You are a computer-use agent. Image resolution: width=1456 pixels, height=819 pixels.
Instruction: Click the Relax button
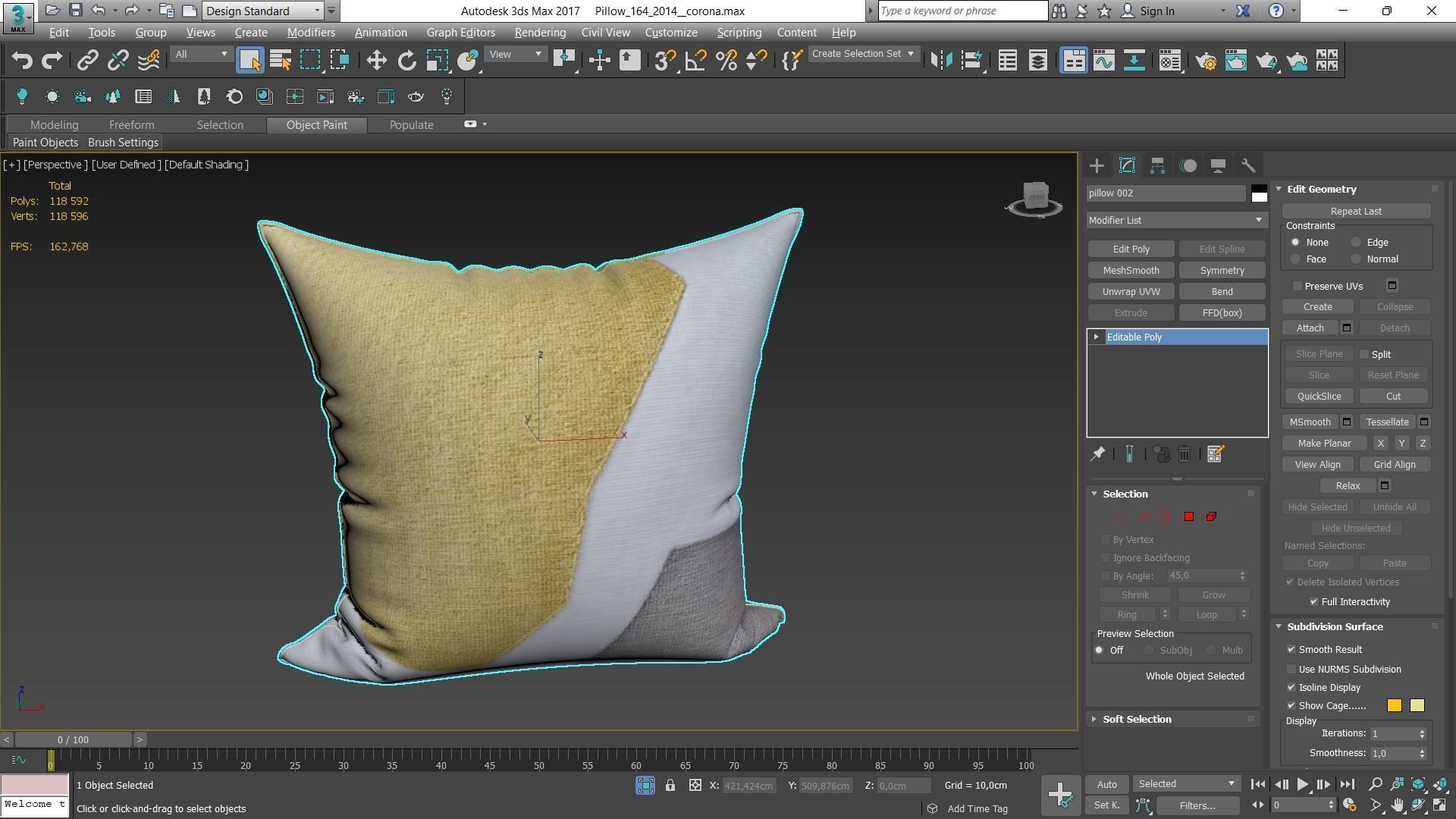(x=1348, y=486)
